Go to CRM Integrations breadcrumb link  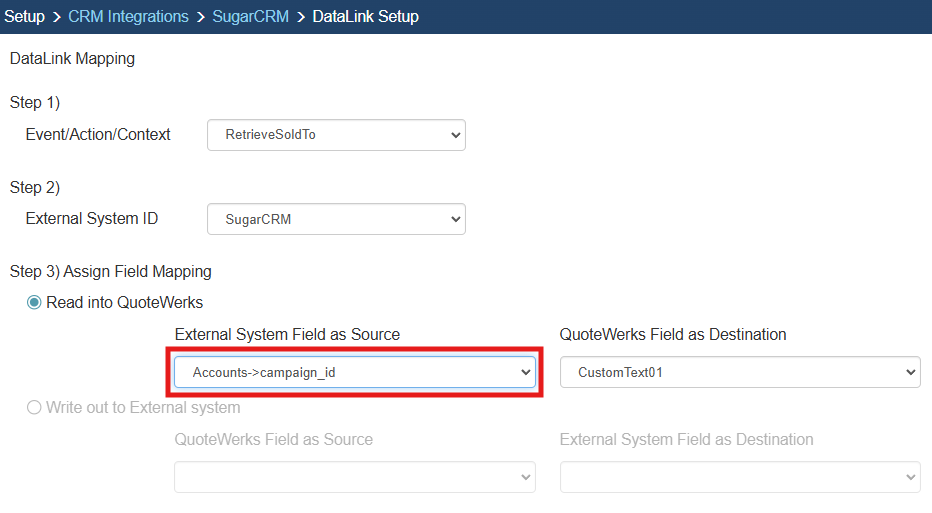(128, 17)
